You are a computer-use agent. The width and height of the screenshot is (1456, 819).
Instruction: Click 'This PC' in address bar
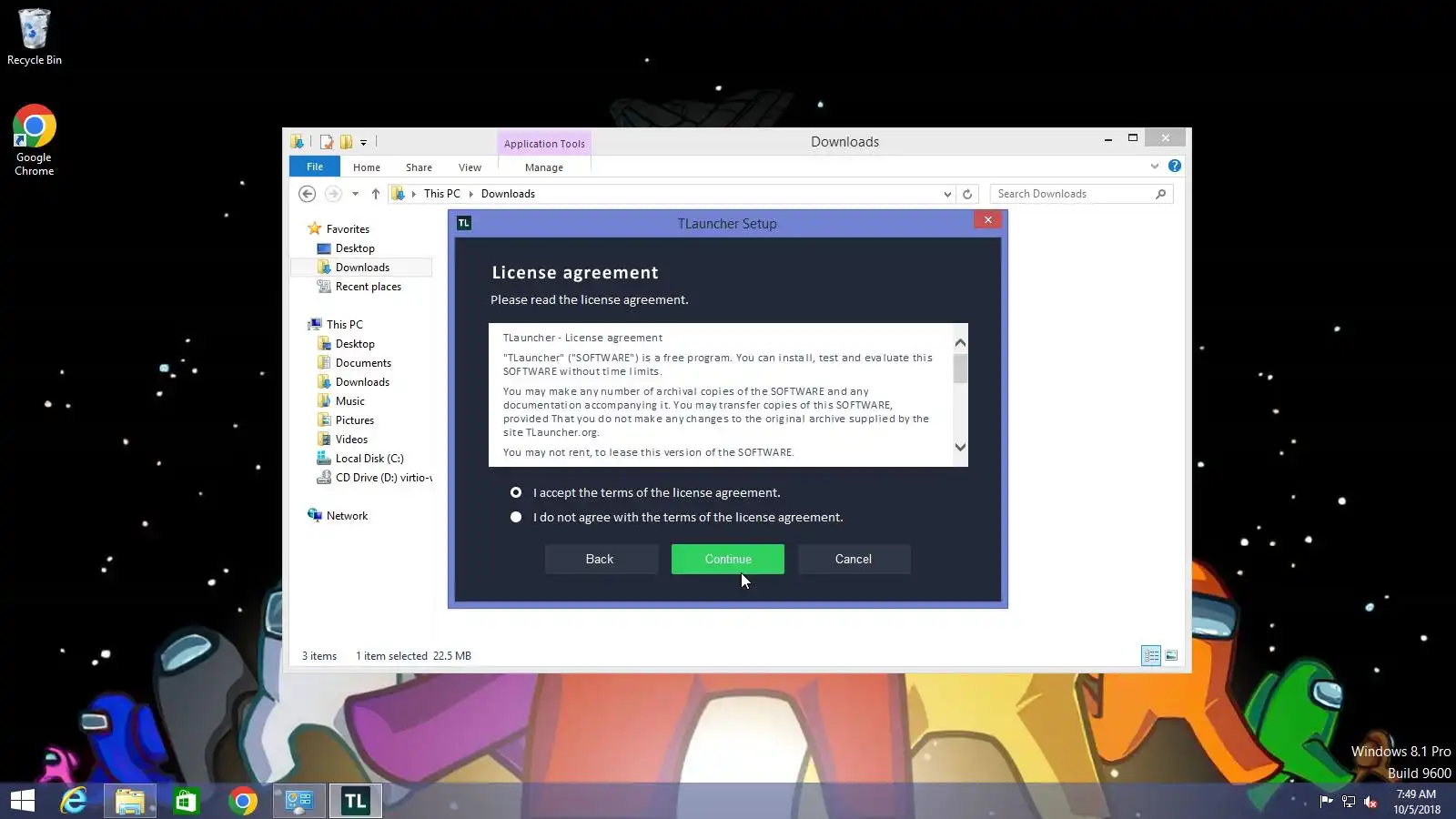tap(442, 194)
